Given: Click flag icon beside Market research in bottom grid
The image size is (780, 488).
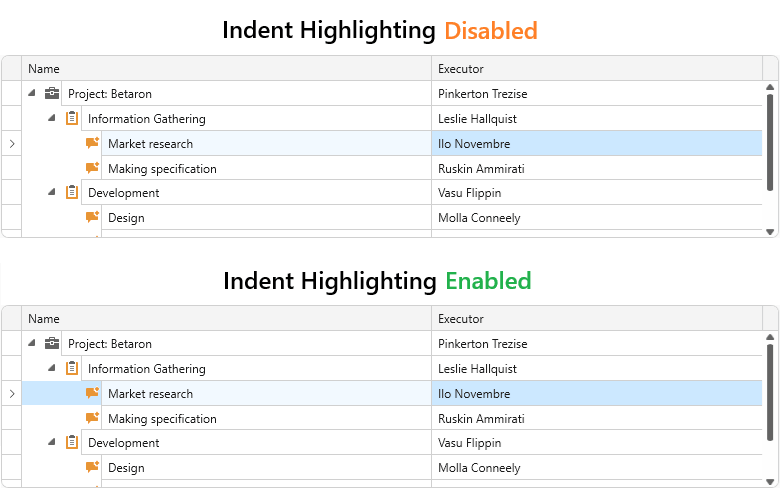Looking at the screenshot, I should [92, 393].
